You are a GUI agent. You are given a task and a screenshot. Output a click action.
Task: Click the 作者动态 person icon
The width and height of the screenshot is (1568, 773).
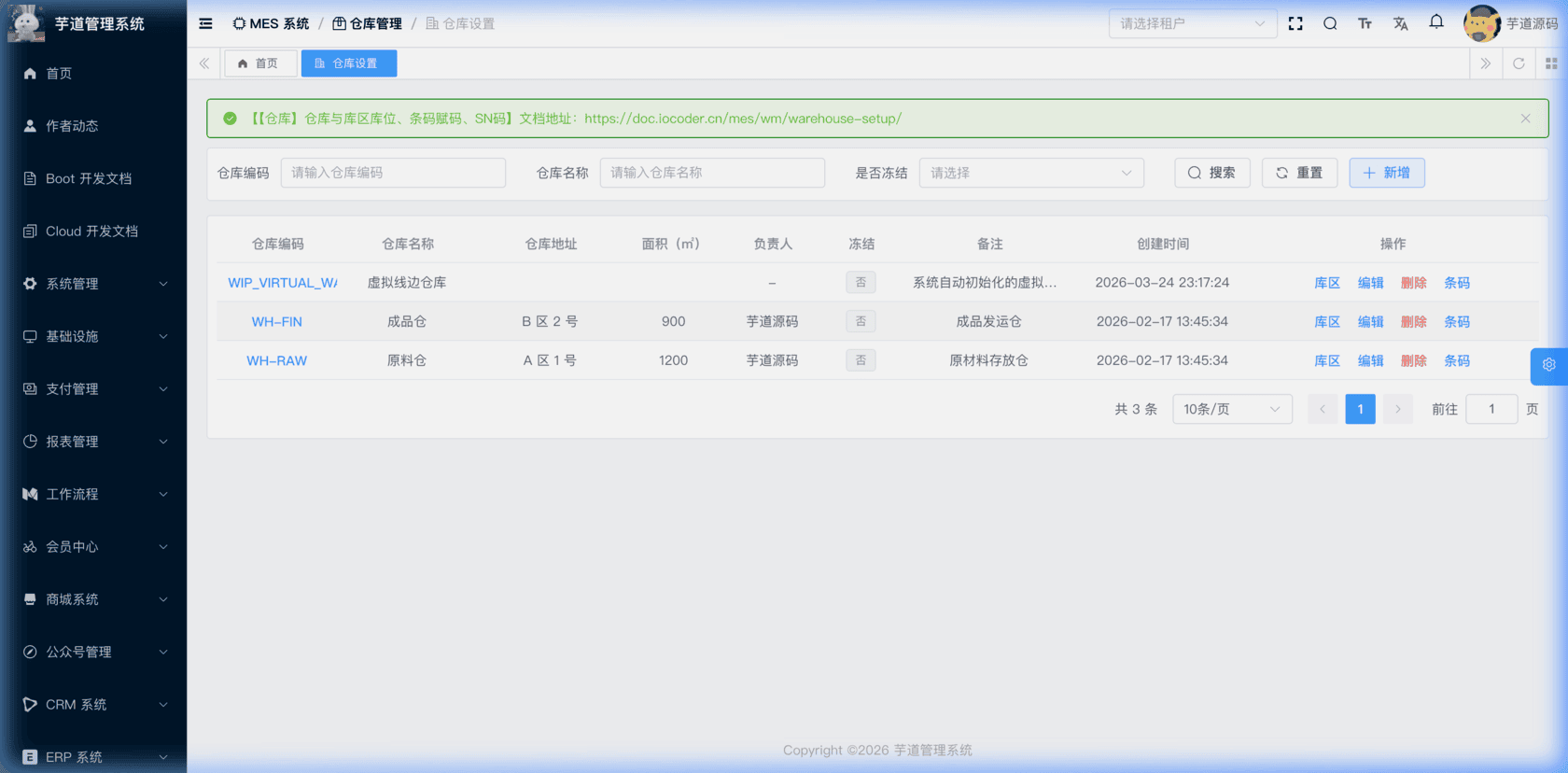coord(30,126)
